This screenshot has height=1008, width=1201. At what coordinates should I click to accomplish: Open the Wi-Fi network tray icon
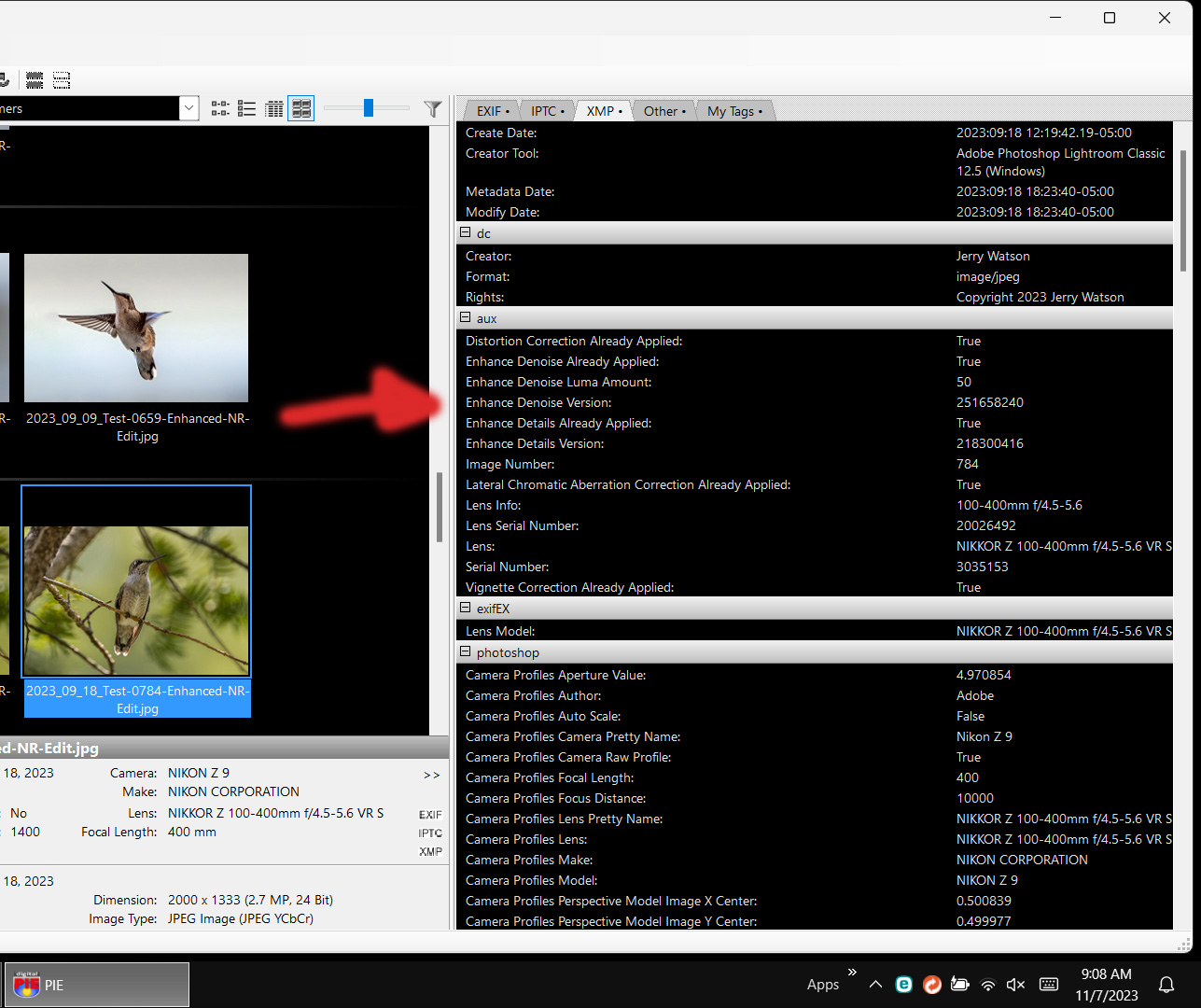[988, 985]
